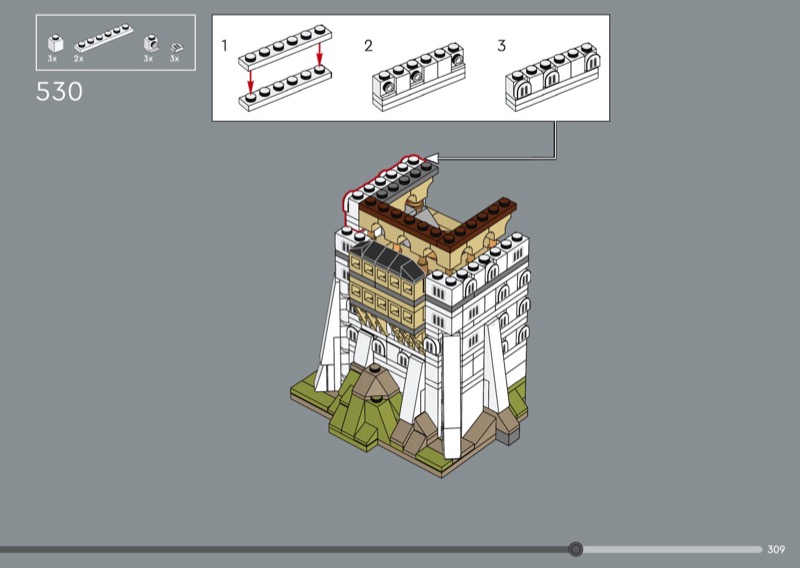The width and height of the screenshot is (800, 568).
Task: Click sub-step 2 headlight bricks assembly image
Action: click(420, 76)
